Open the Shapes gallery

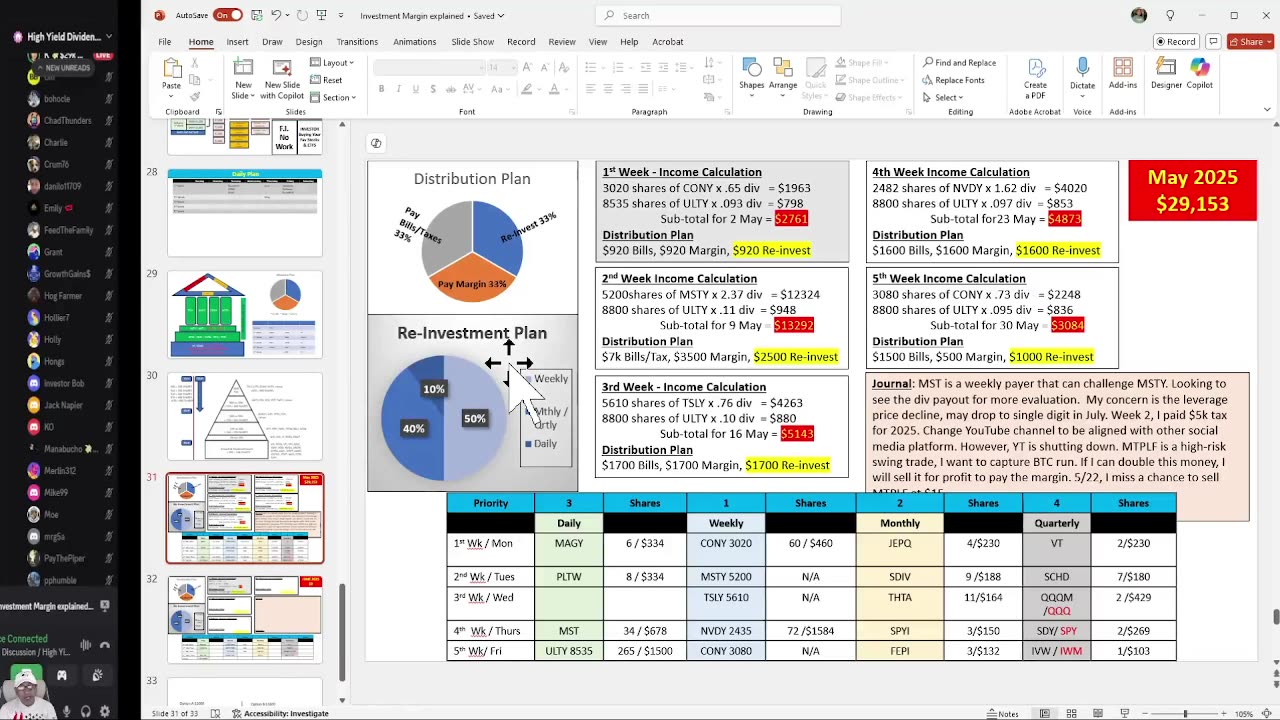[752, 75]
